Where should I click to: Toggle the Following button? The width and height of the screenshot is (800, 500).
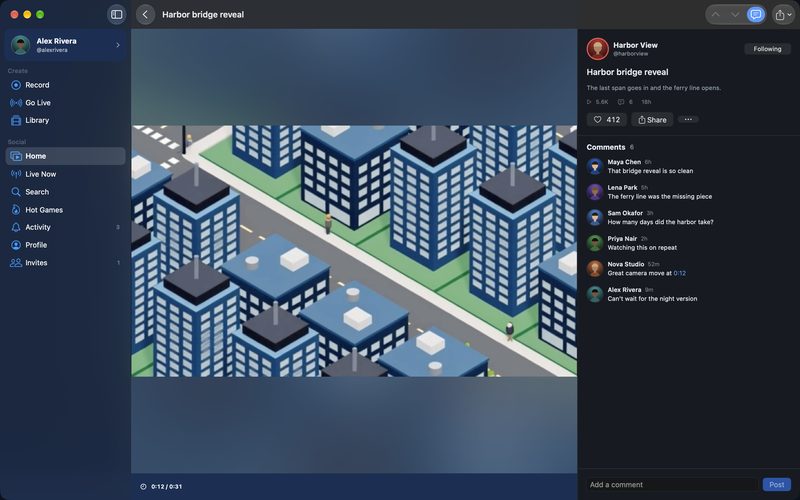pos(767,49)
